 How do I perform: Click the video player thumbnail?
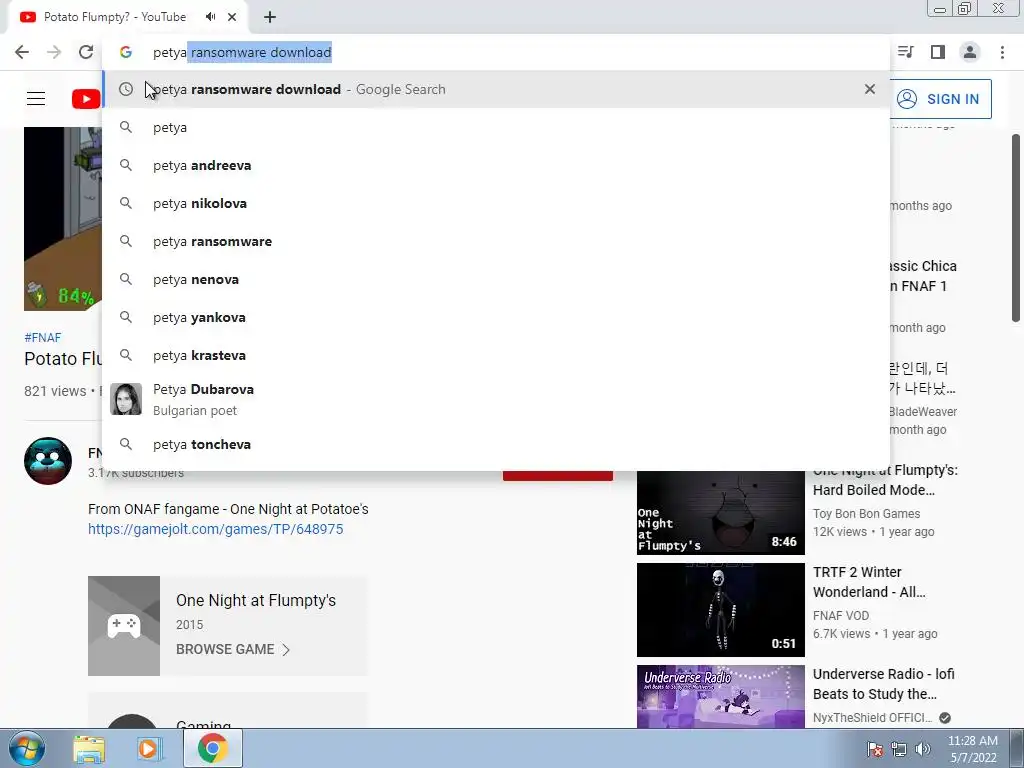pyautogui.click(x=63, y=219)
